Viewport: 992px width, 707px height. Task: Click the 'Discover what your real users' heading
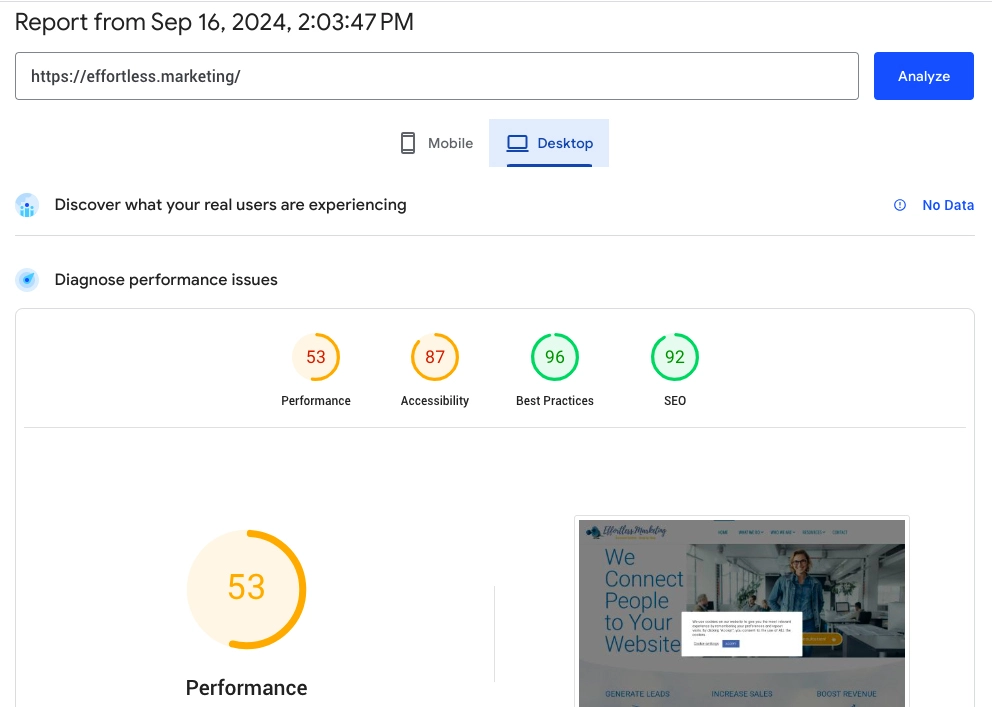click(230, 205)
